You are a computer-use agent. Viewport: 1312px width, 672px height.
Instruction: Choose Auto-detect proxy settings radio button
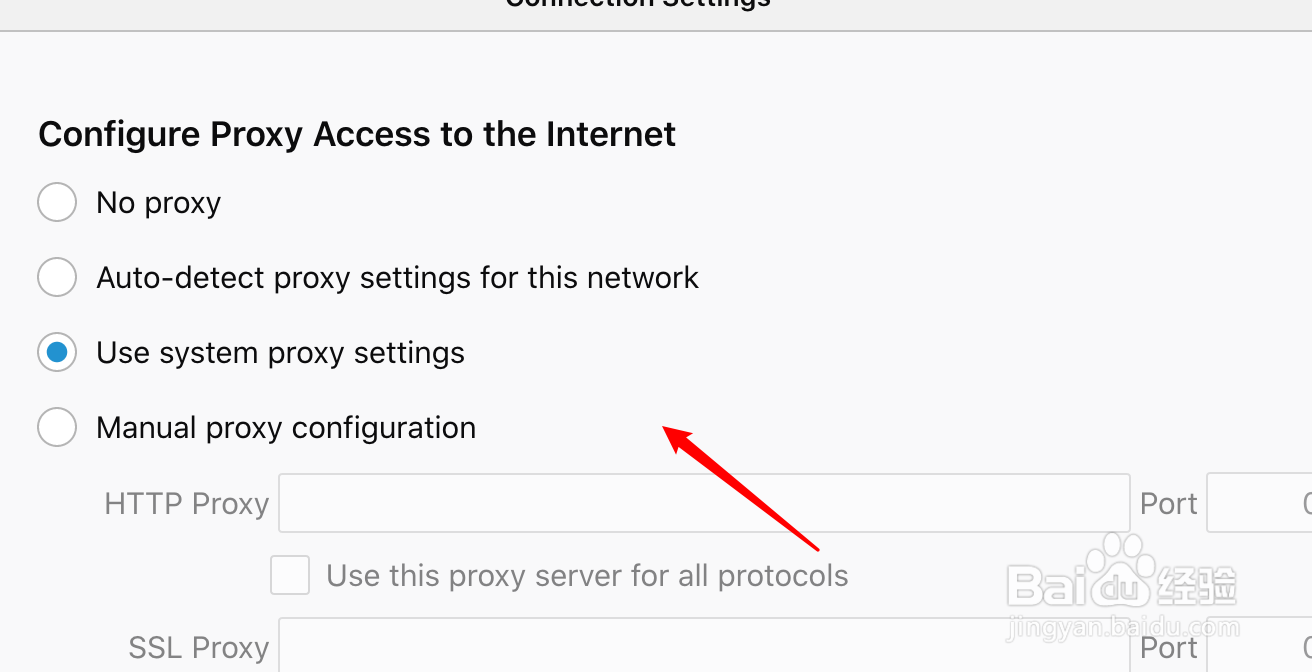pyautogui.click(x=57, y=277)
